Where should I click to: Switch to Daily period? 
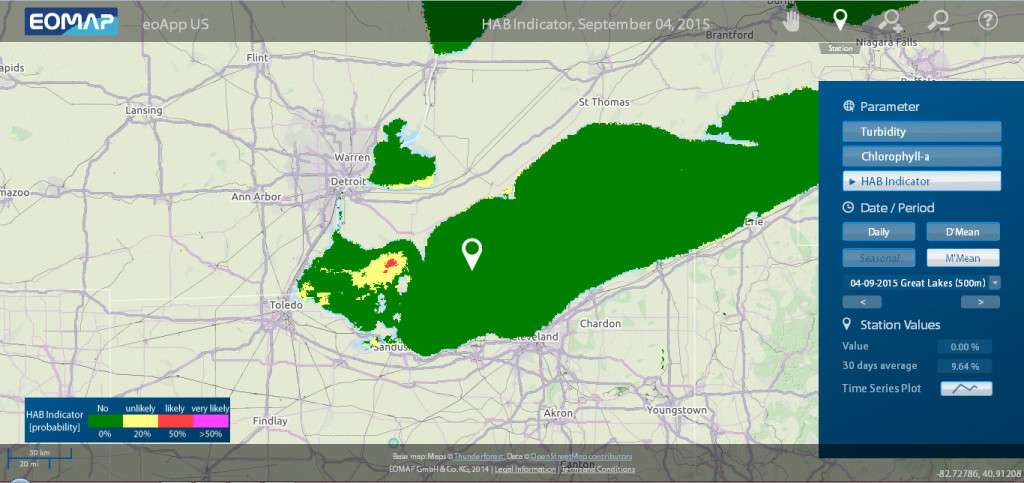pyautogui.click(x=877, y=231)
